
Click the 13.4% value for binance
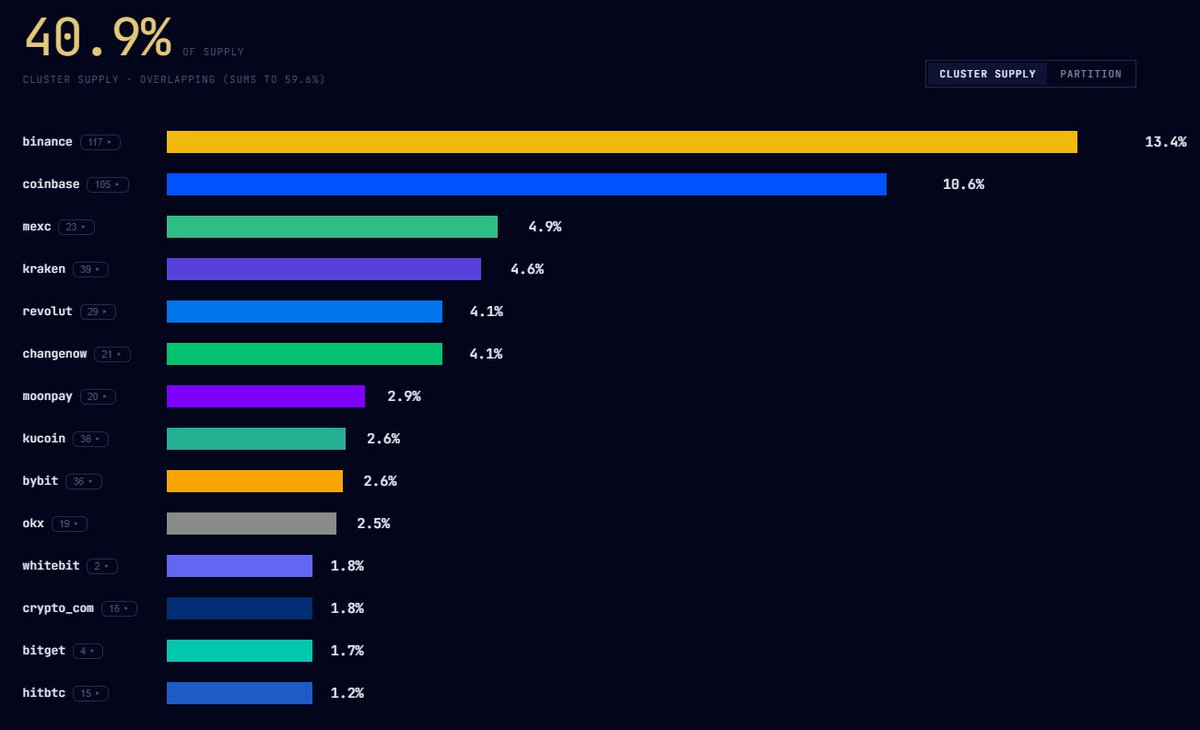(1165, 142)
